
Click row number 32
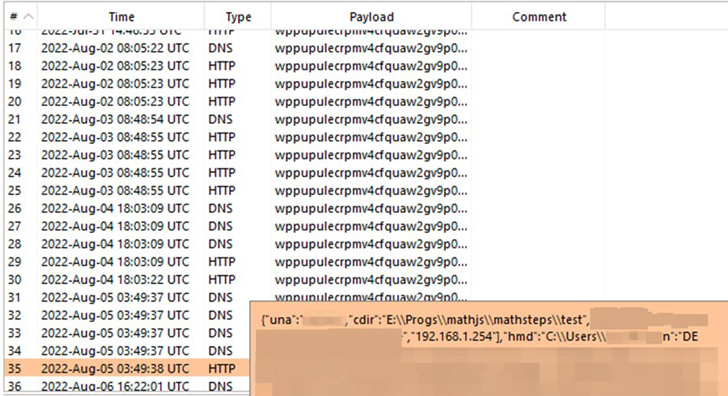pyautogui.click(x=14, y=315)
